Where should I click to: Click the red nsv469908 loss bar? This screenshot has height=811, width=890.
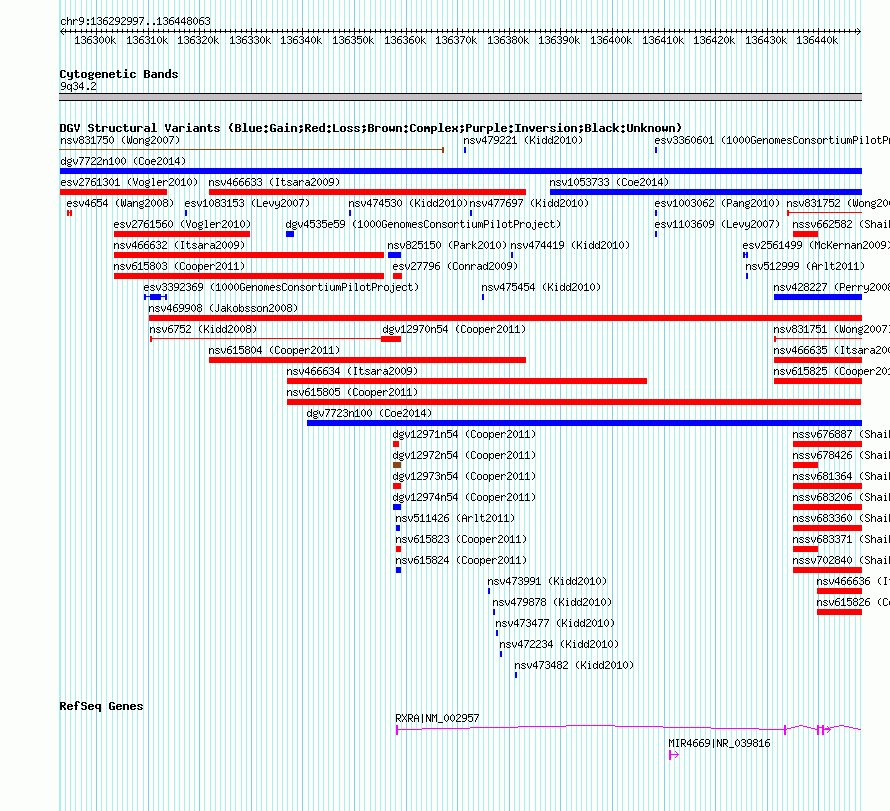point(505,318)
